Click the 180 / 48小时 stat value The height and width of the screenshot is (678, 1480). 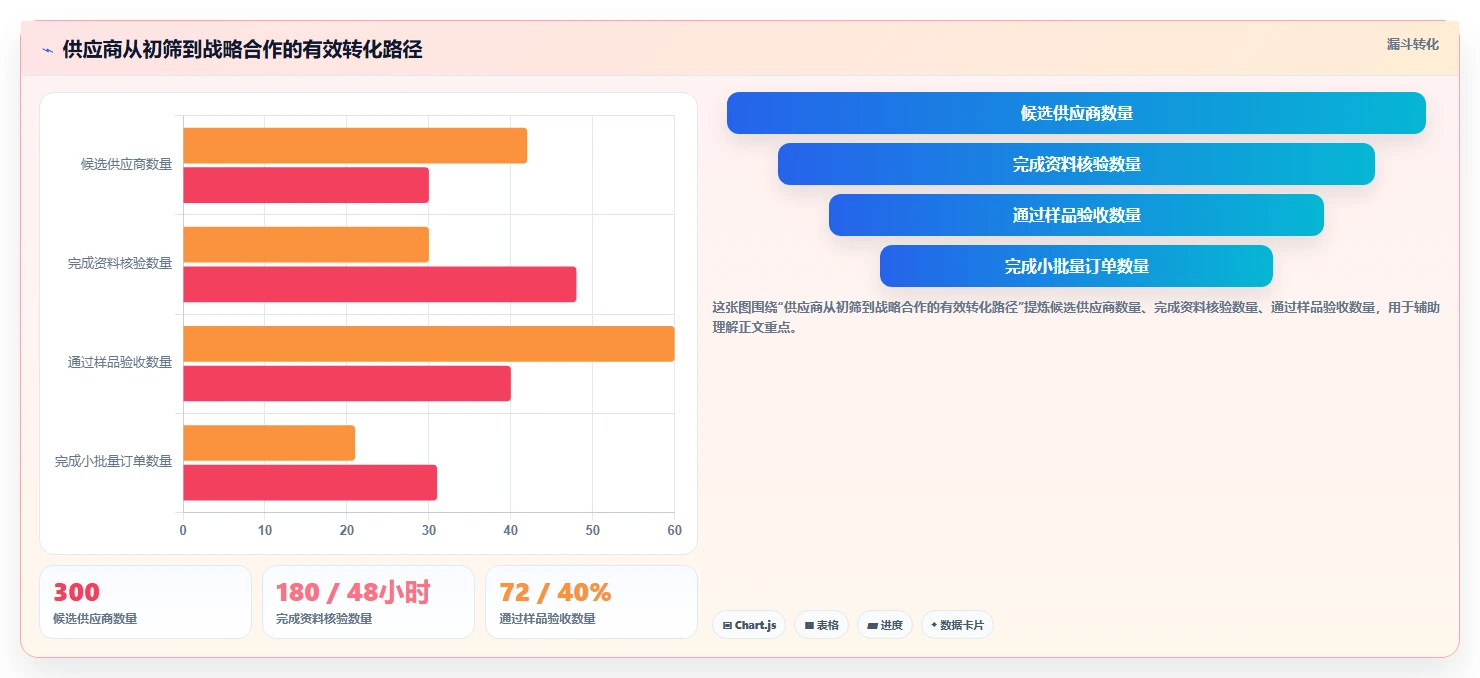353,592
